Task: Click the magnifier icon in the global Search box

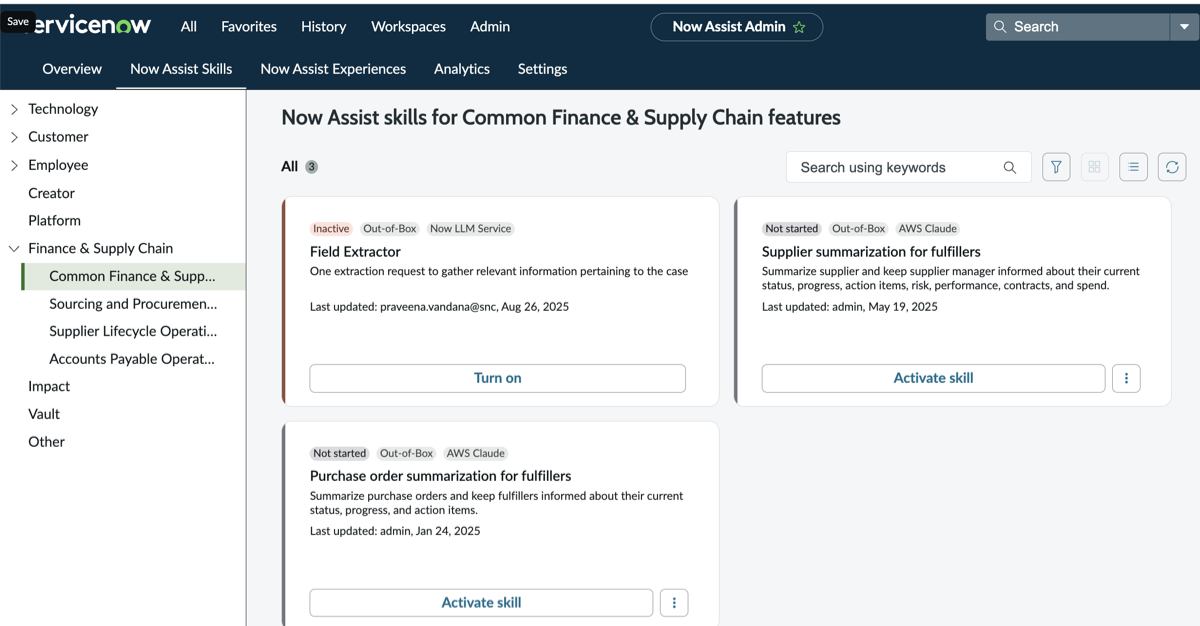Action: [1000, 27]
